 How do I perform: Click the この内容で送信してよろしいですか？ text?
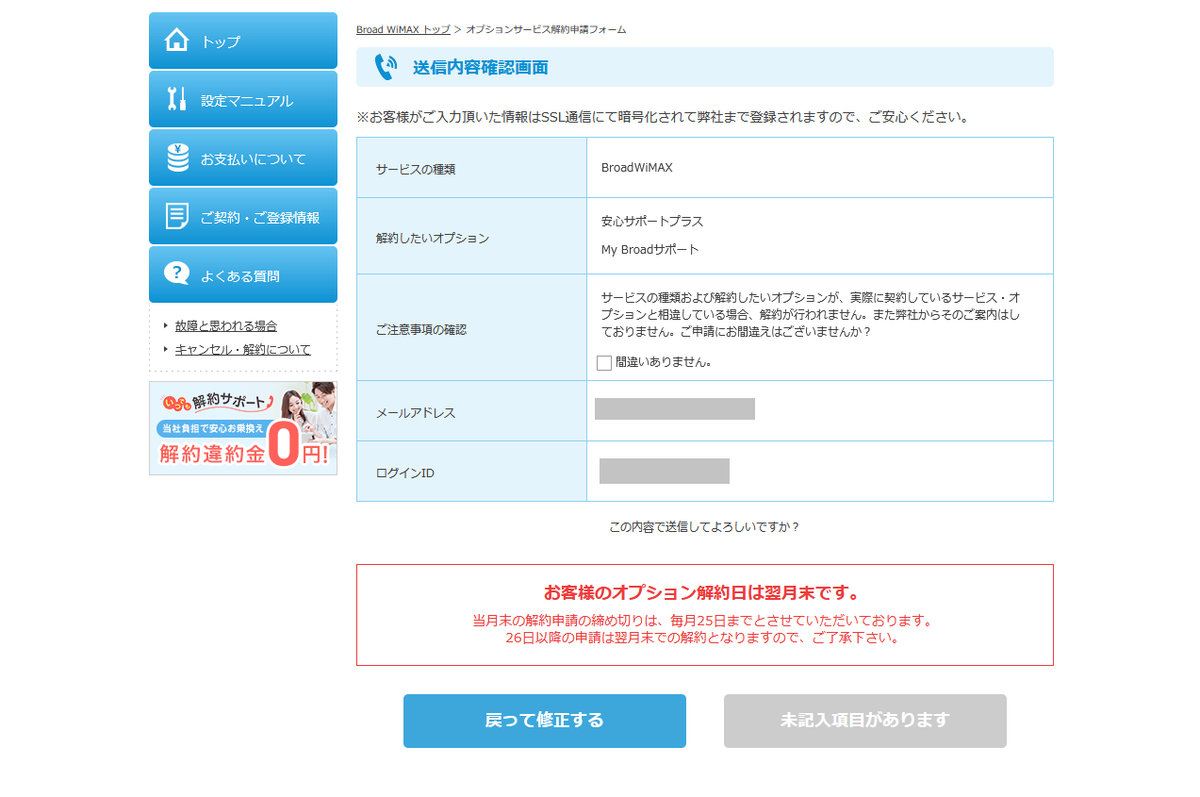point(705,526)
